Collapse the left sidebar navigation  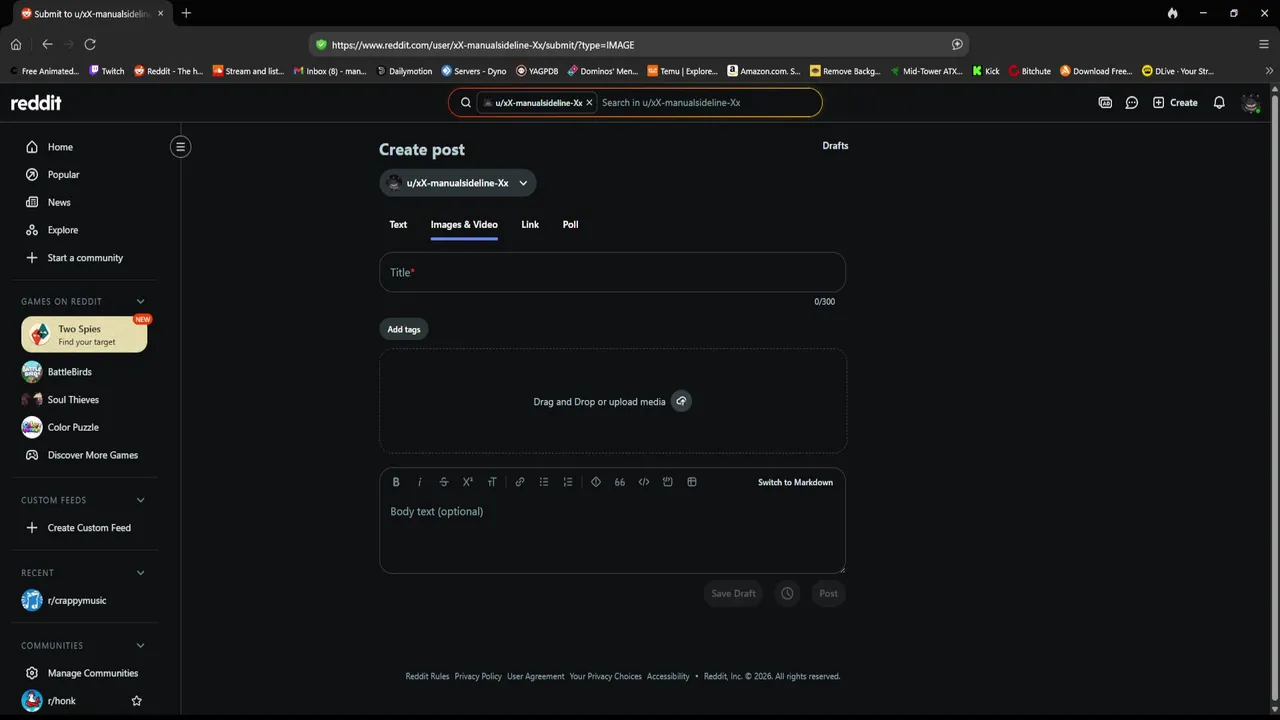coord(180,147)
